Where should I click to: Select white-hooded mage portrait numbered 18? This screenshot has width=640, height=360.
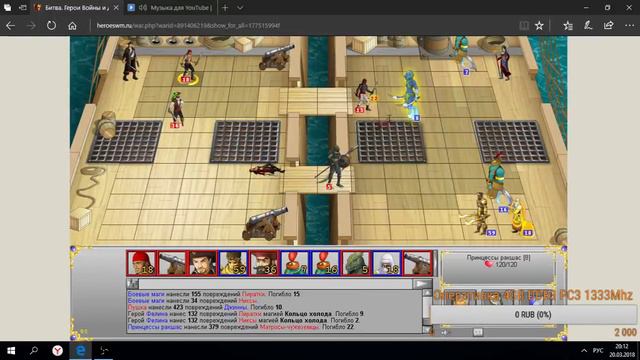(386, 263)
